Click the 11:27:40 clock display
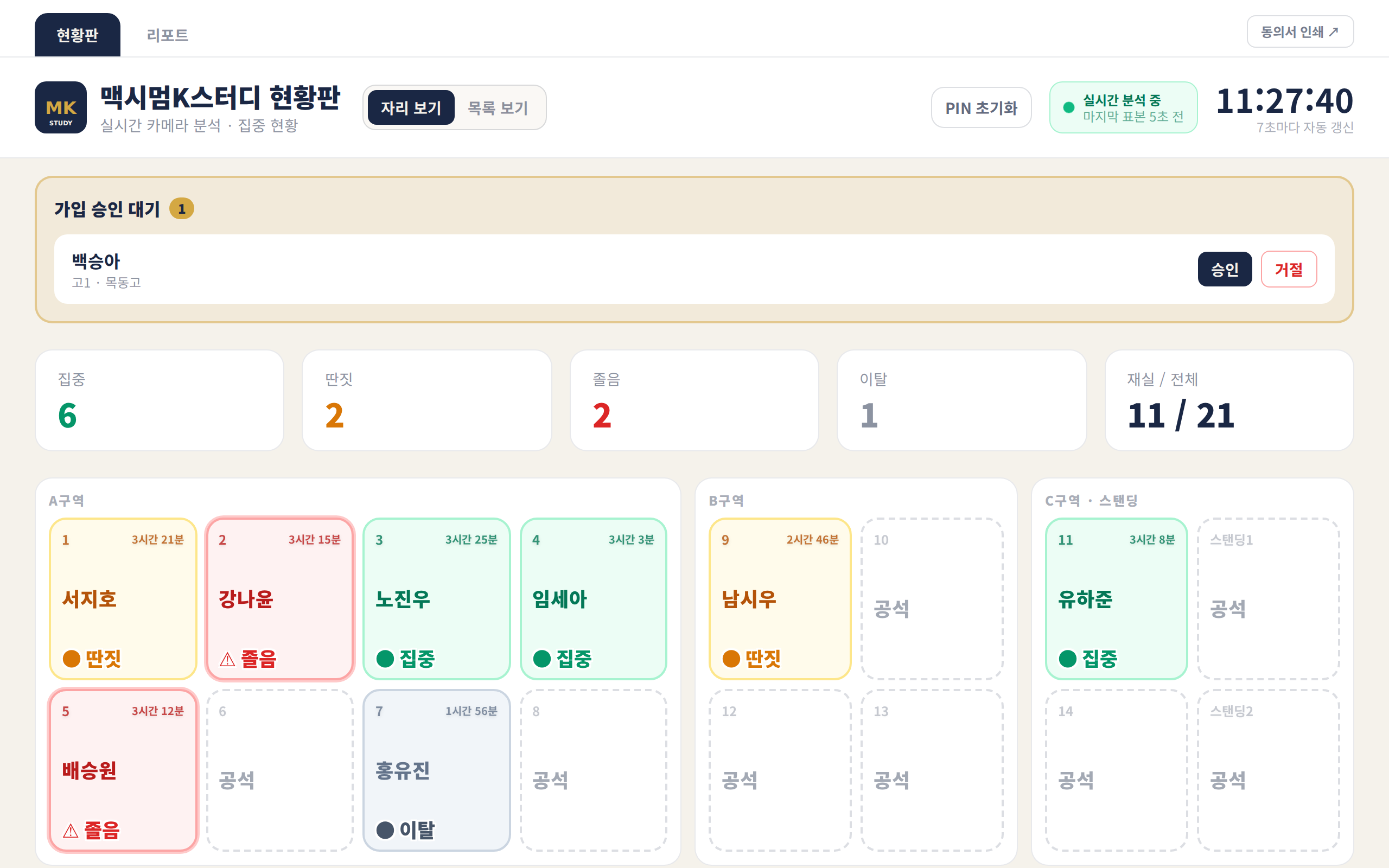The height and width of the screenshot is (868, 1389). pos(1284,101)
